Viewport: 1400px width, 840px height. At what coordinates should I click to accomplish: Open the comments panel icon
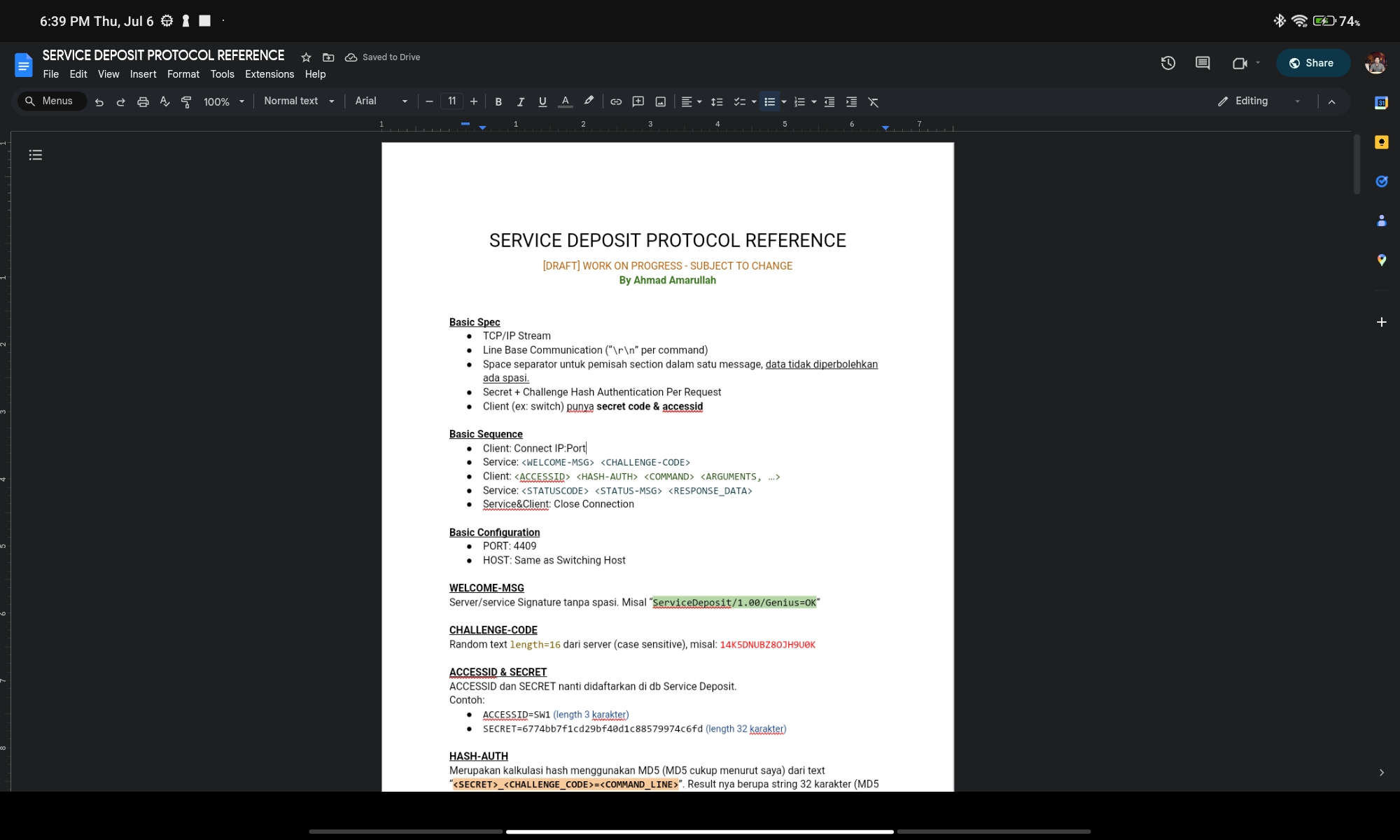[x=1203, y=63]
